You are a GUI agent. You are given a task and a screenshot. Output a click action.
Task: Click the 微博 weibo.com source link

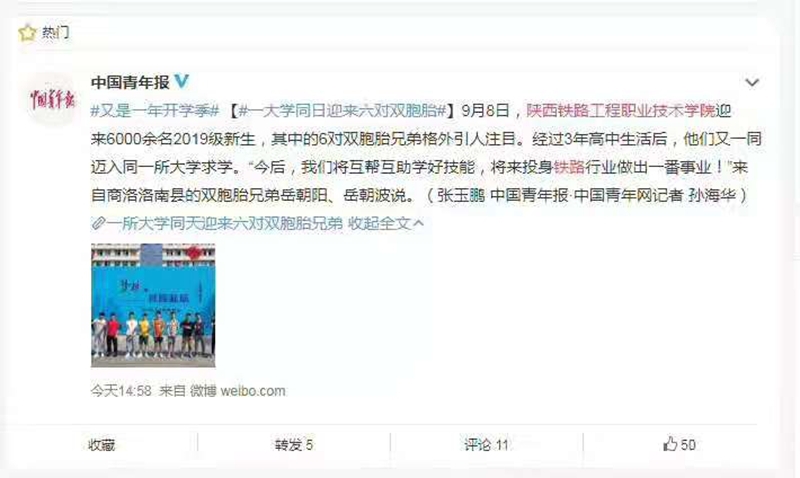point(238,391)
